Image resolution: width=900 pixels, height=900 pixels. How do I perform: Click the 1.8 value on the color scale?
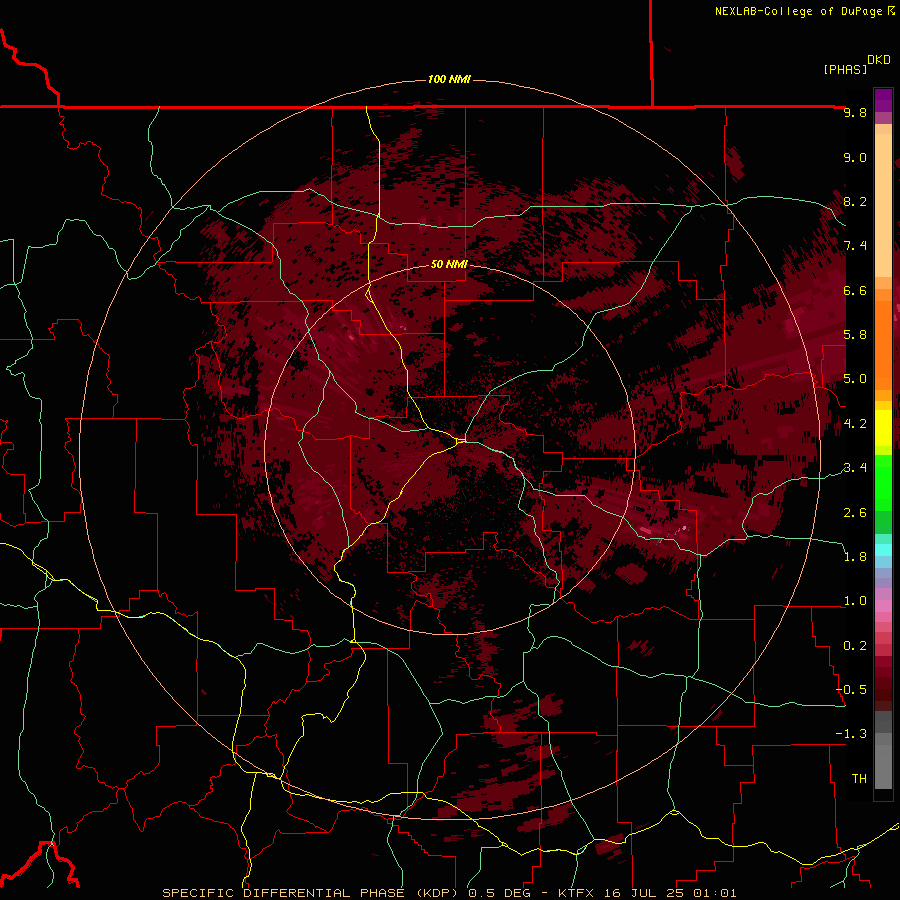[x=855, y=557]
